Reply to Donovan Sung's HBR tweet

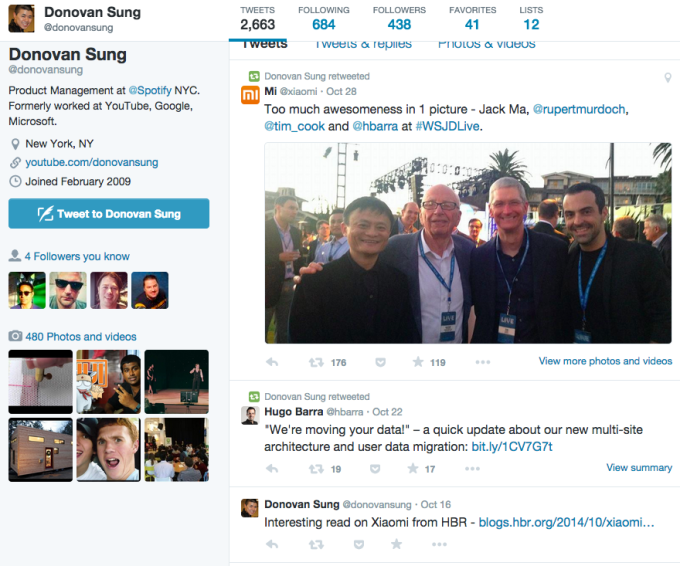click(x=272, y=544)
